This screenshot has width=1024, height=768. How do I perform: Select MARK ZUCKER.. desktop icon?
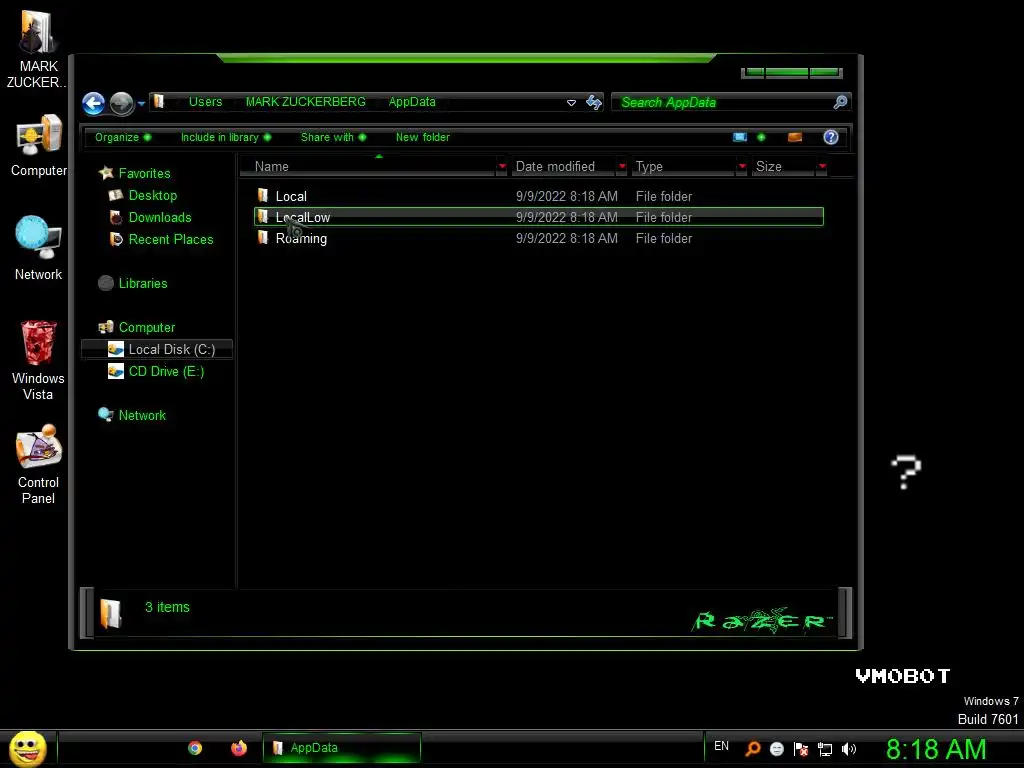pos(37,49)
